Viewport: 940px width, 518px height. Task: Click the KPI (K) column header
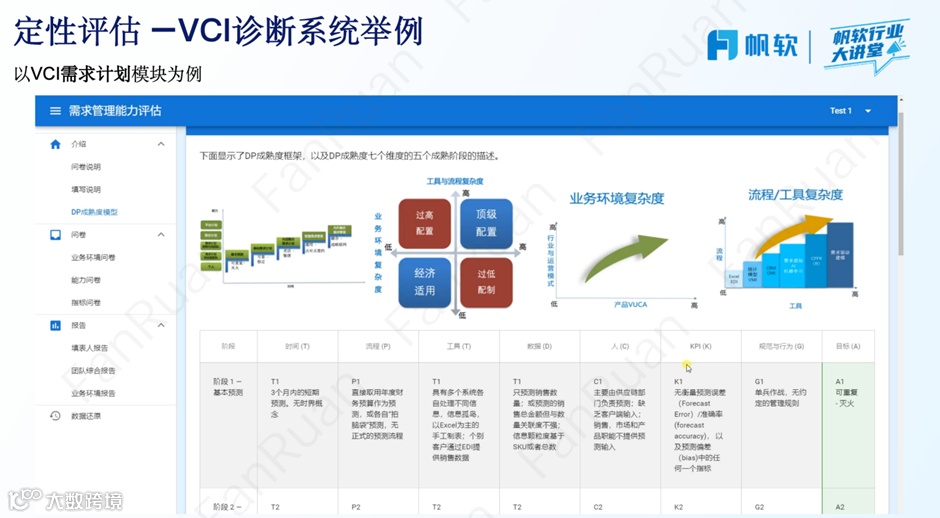pos(701,347)
